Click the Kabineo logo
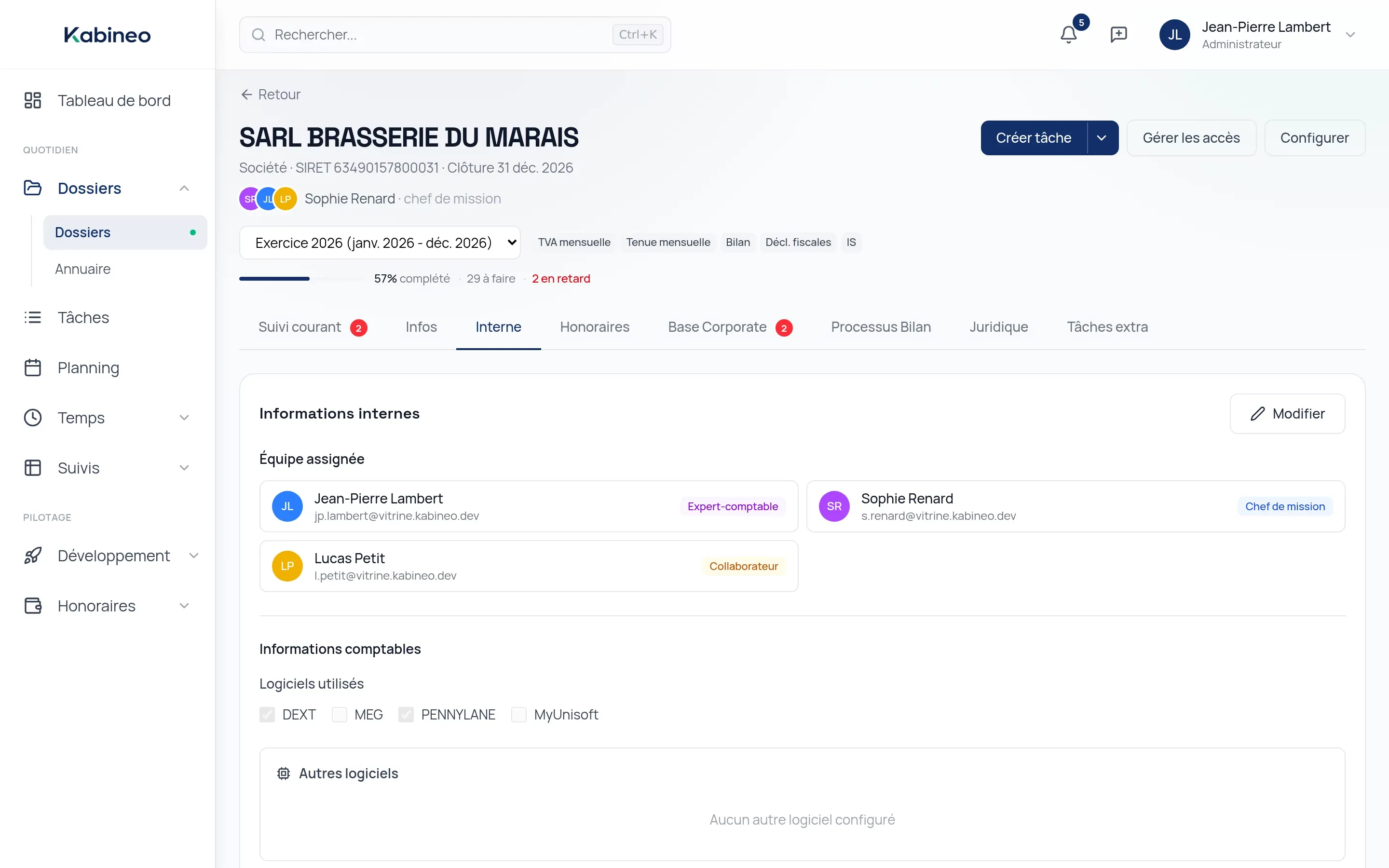The image size is (1389, 868). pos(108,35)
